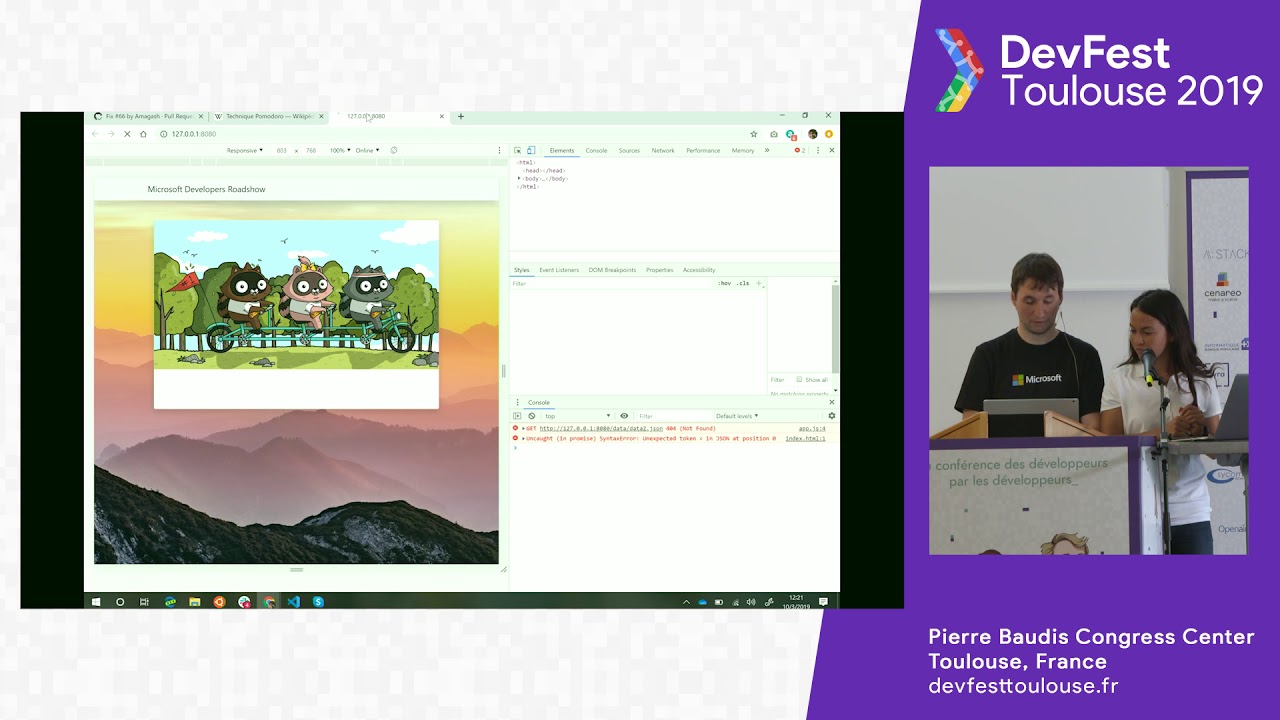Open the Accessibility pane
1280x720 pixels.
(x=699, y=270)
